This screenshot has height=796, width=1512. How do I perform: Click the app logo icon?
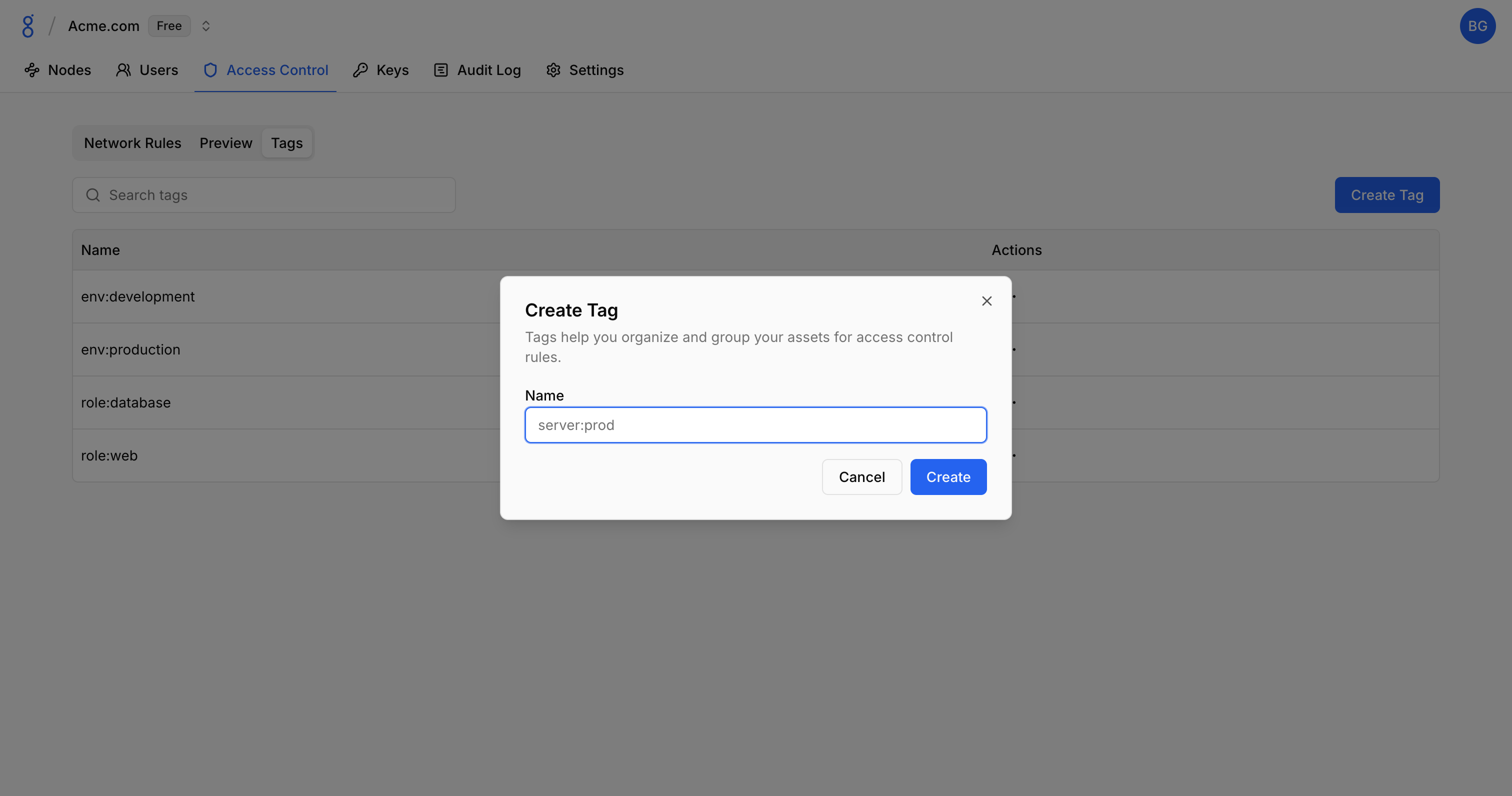27,26
